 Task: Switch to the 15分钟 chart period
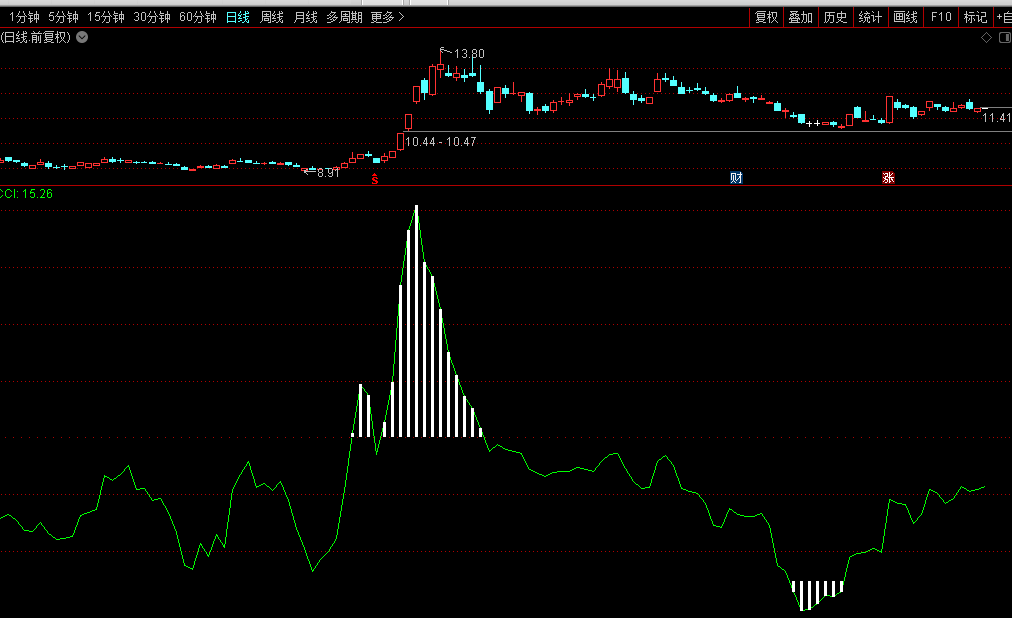tap(106, 17)
